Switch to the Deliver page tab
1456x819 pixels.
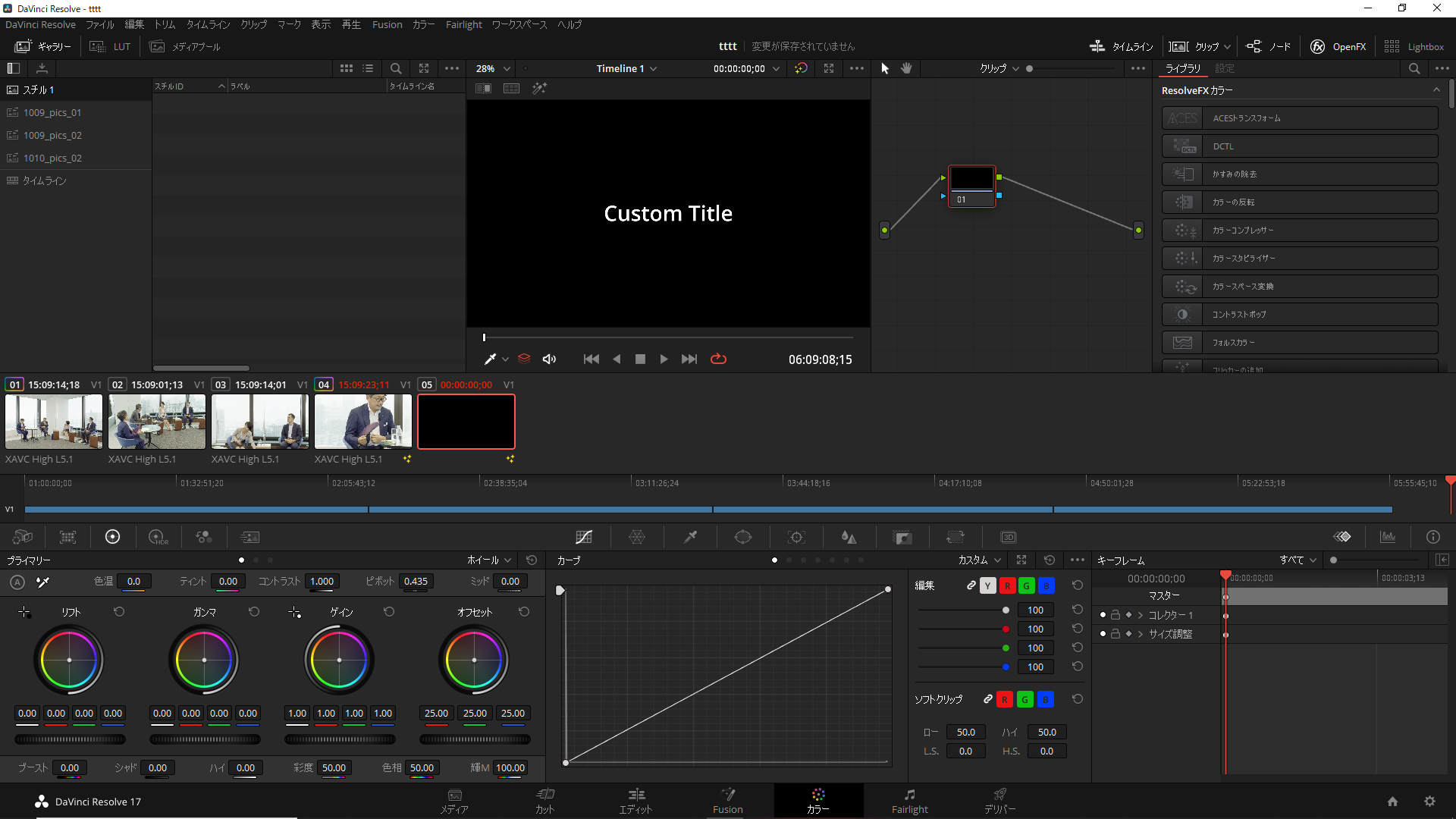click(x=999, y=801)
